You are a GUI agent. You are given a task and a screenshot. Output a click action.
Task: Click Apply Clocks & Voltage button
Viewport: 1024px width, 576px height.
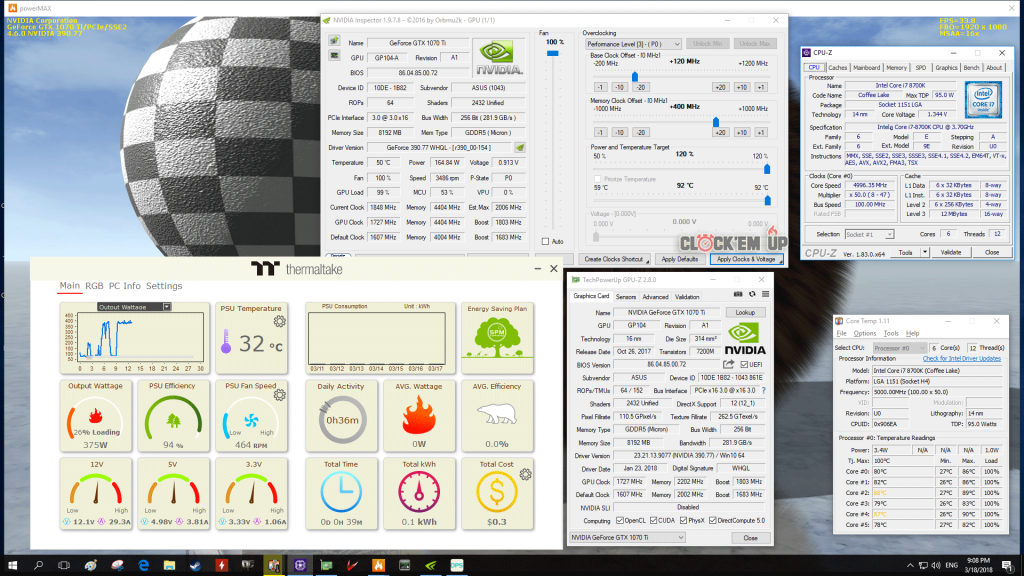pyautogui.click(x=746, y=258)
